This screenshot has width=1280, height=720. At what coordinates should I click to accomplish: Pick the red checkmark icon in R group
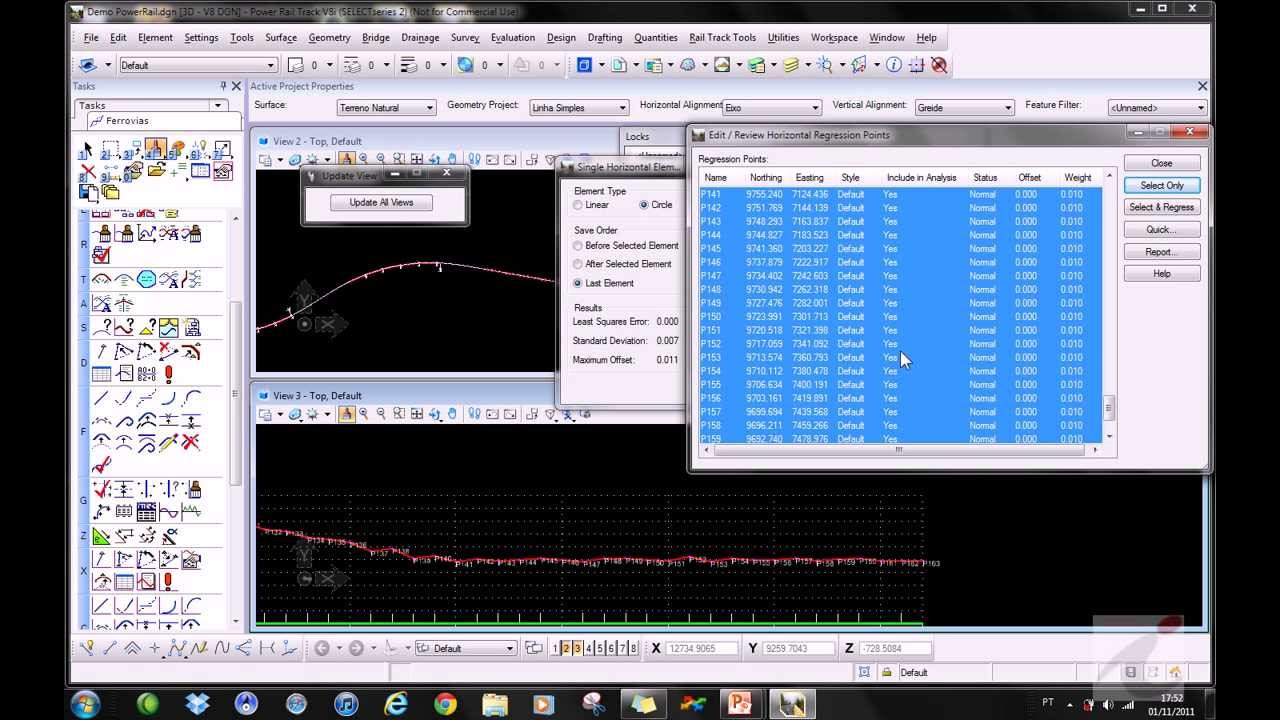[x=101, y=256]
